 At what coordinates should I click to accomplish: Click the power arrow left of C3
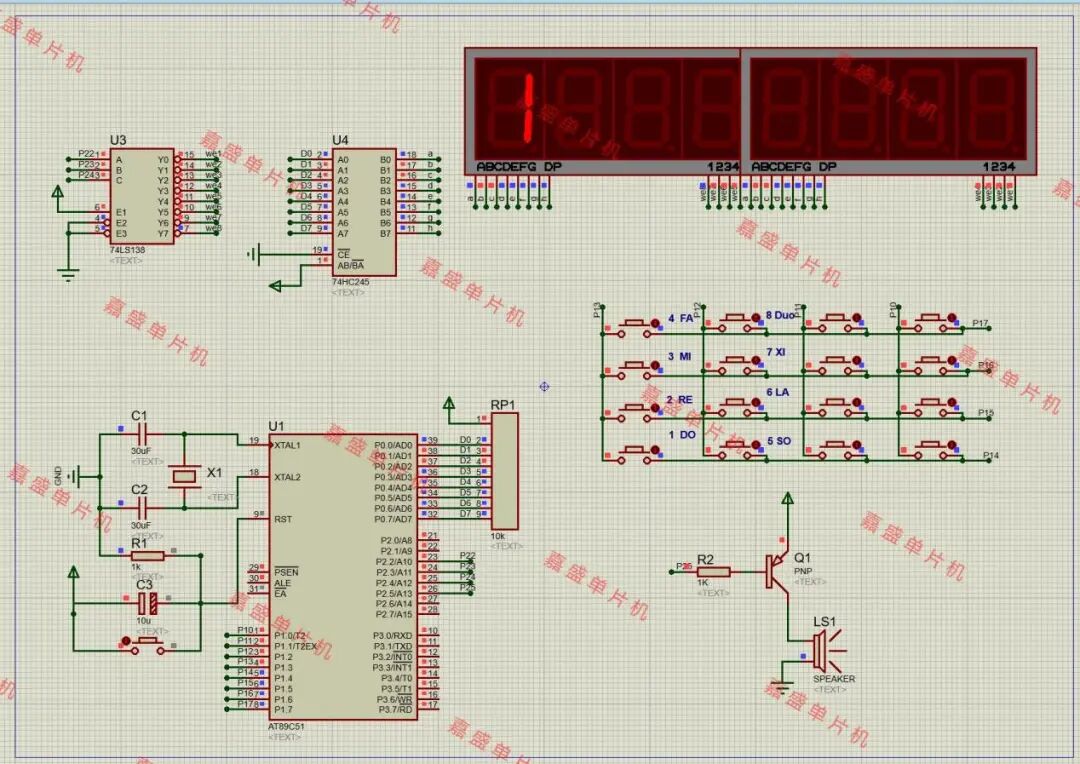click(x=74, y=572)
